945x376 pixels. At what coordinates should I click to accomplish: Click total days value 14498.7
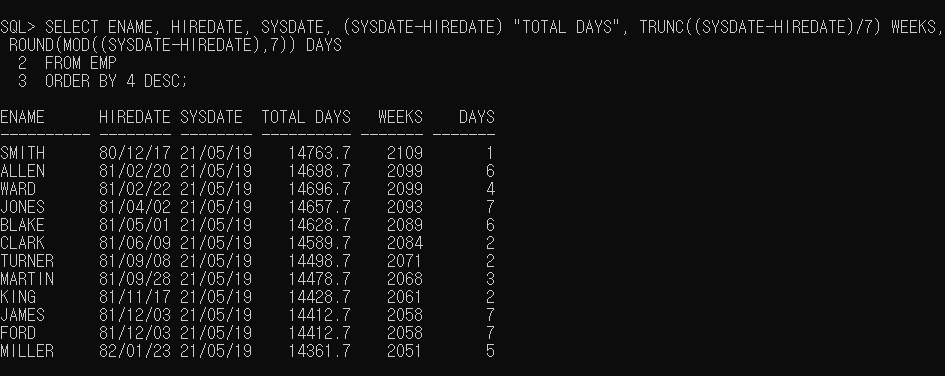319,262
